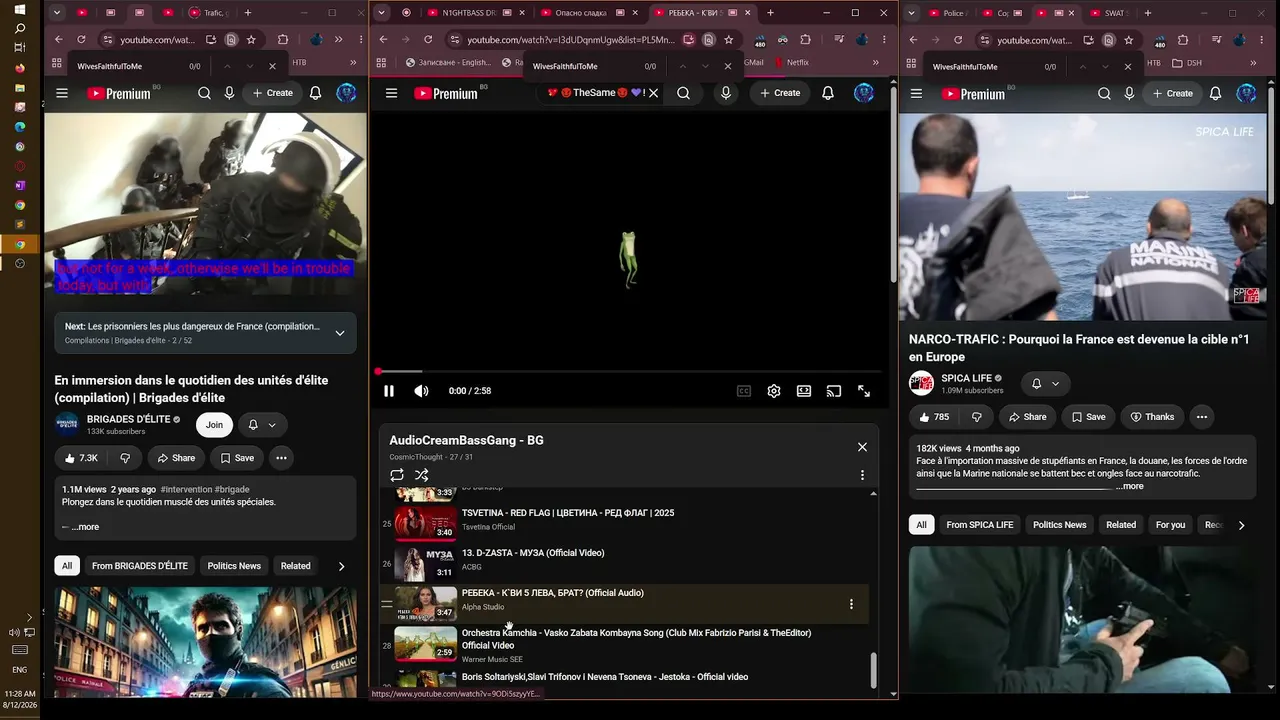Open BRIGADES D'ÉLITE notification preference dropdown

point(262,425)
